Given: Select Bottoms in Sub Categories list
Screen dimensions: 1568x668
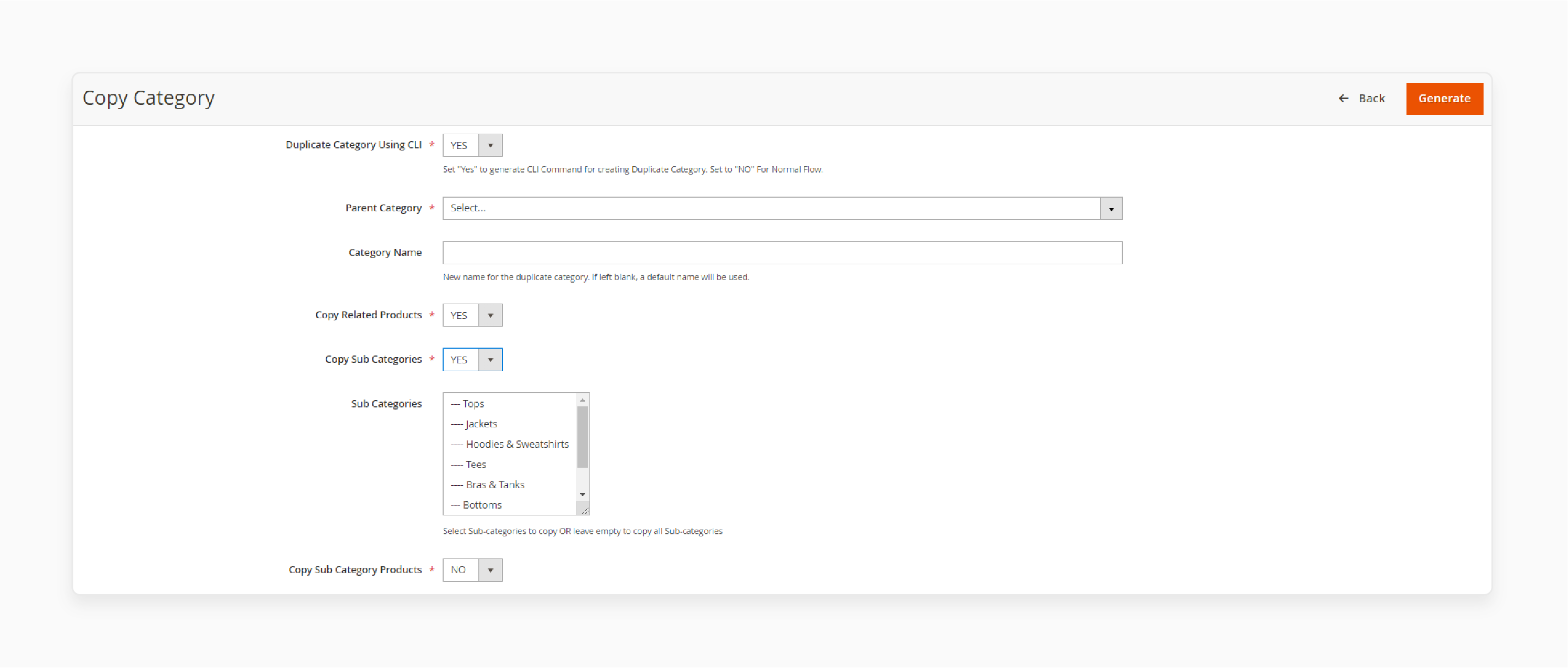Looking at the screenshot, I should tap(510, 505).
